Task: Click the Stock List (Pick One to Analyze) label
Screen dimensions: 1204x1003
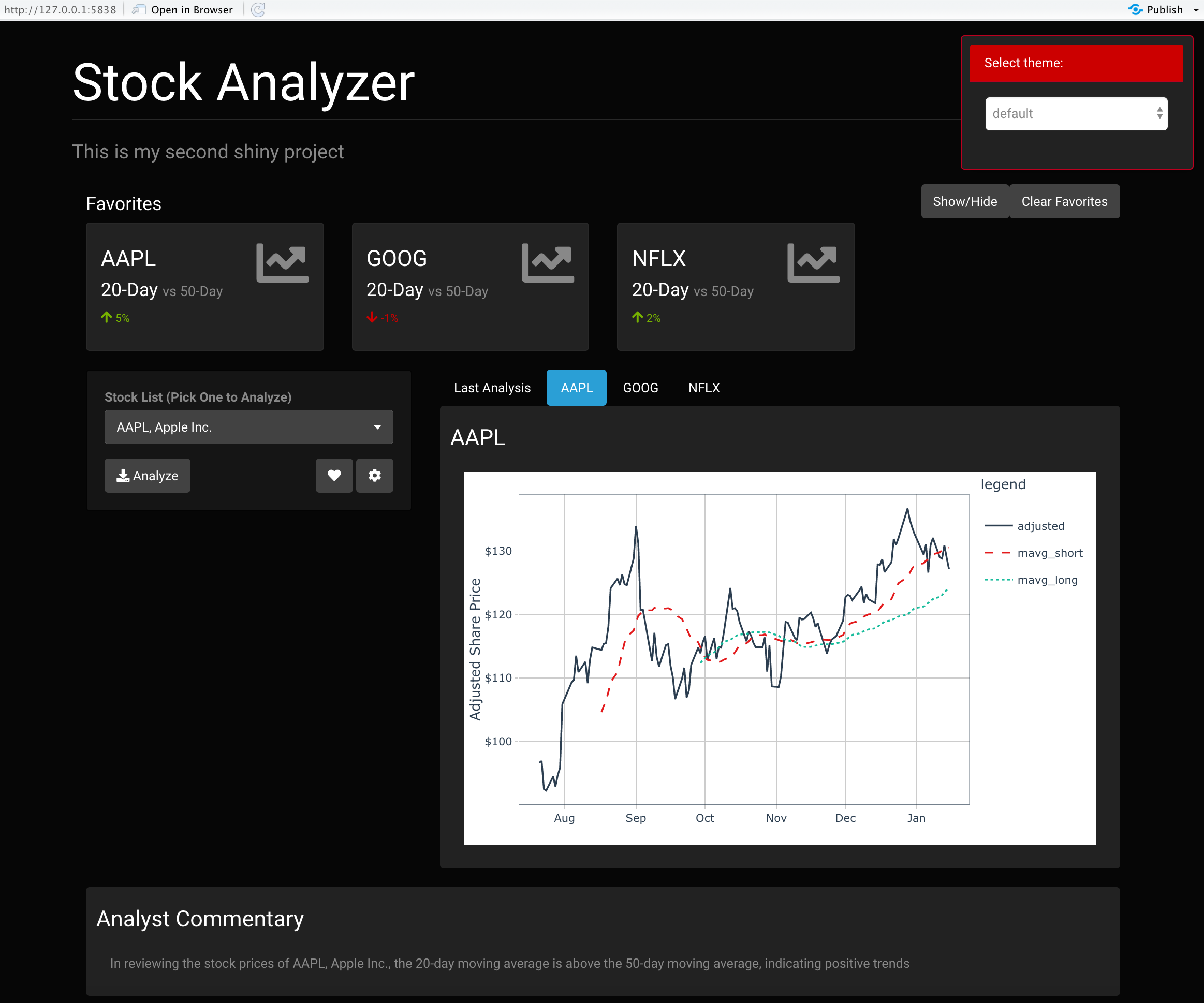Action: click(198, 397)
